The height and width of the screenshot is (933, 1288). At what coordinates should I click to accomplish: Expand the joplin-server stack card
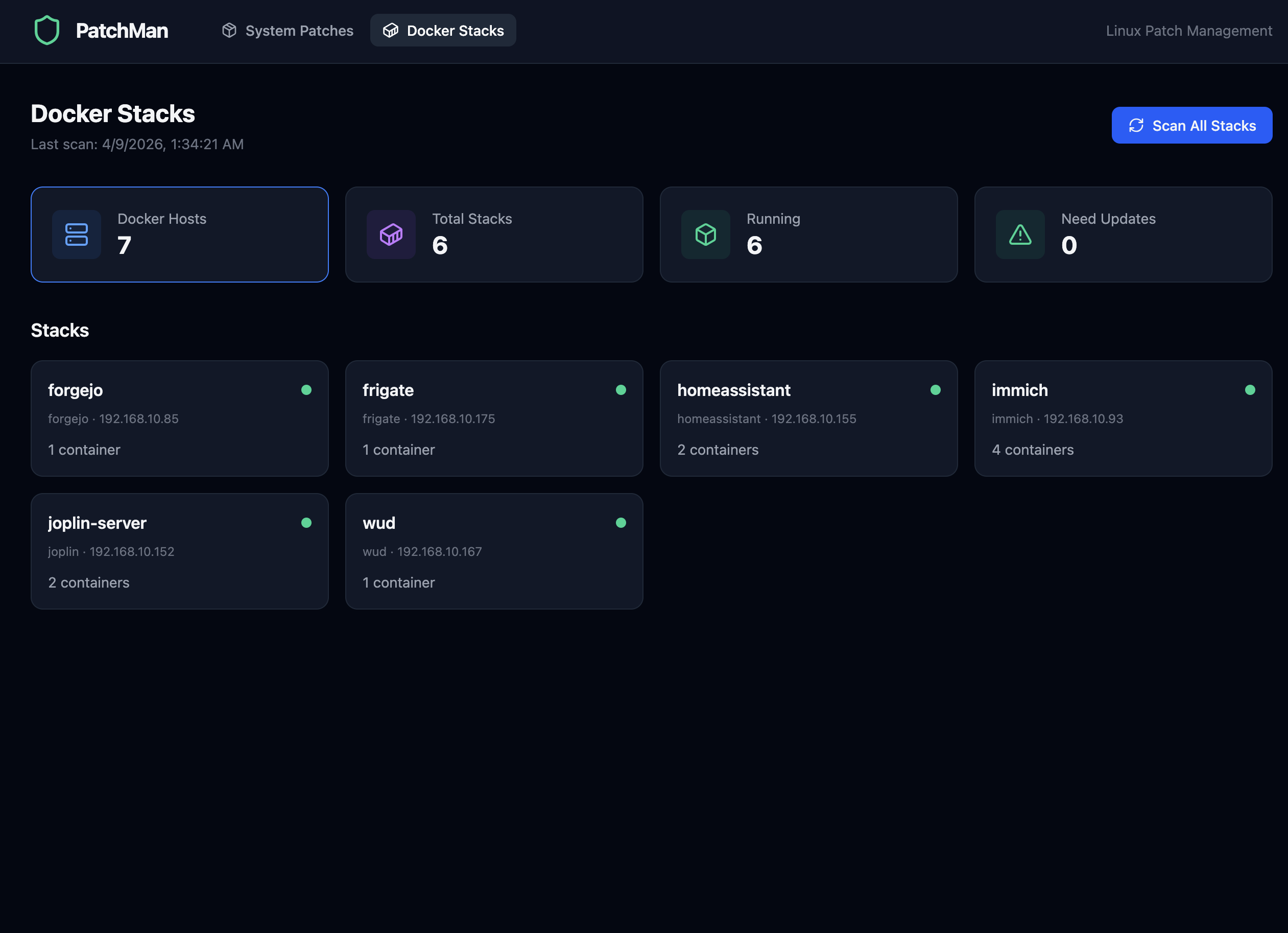point(179,551)
